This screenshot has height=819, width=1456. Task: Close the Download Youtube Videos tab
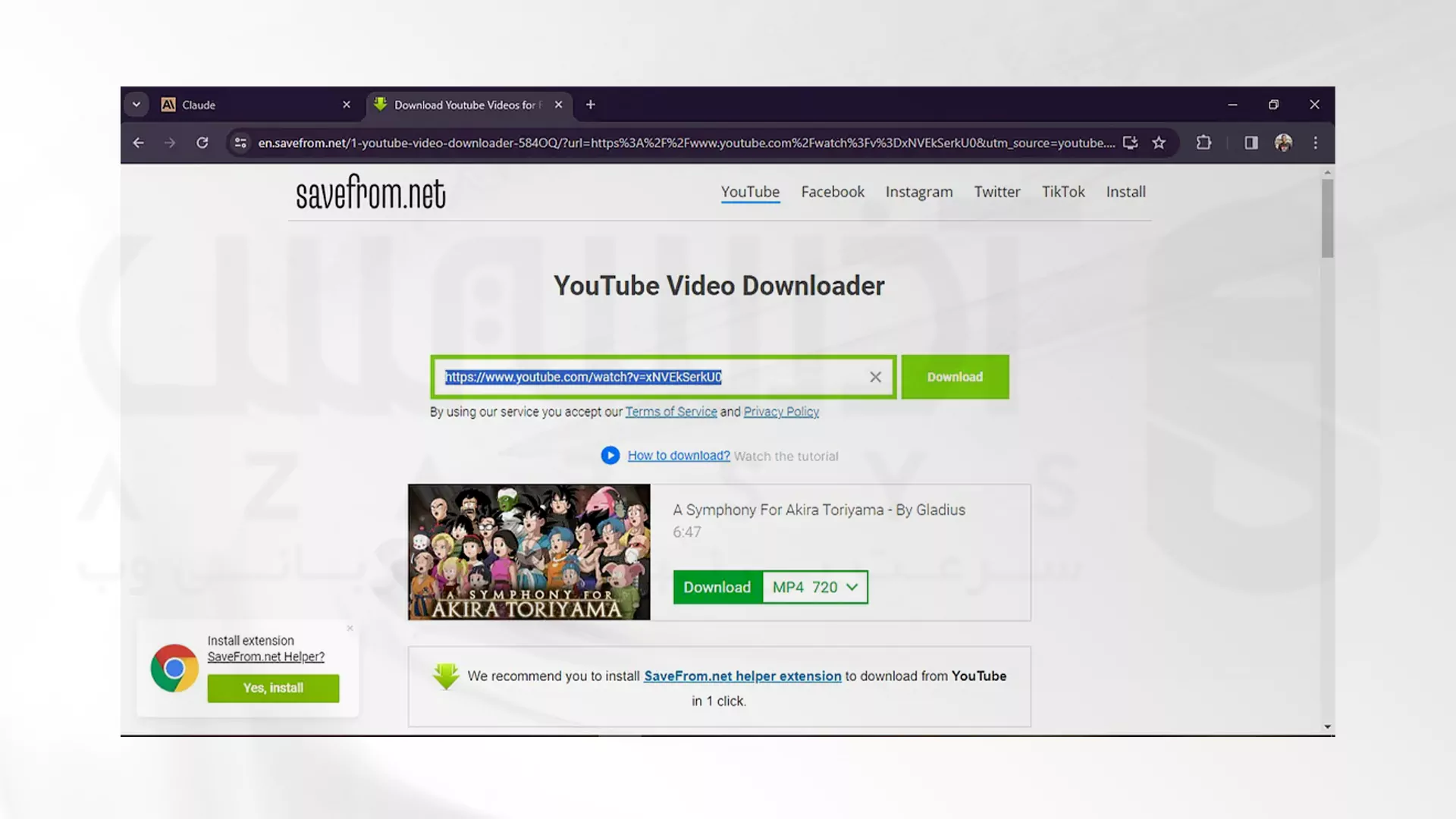[559, 105]
